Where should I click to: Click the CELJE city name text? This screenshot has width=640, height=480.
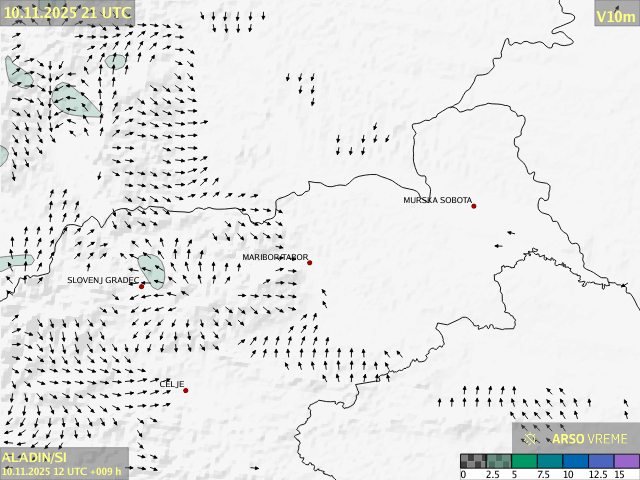pyautogui.click(x=172, y=384)
